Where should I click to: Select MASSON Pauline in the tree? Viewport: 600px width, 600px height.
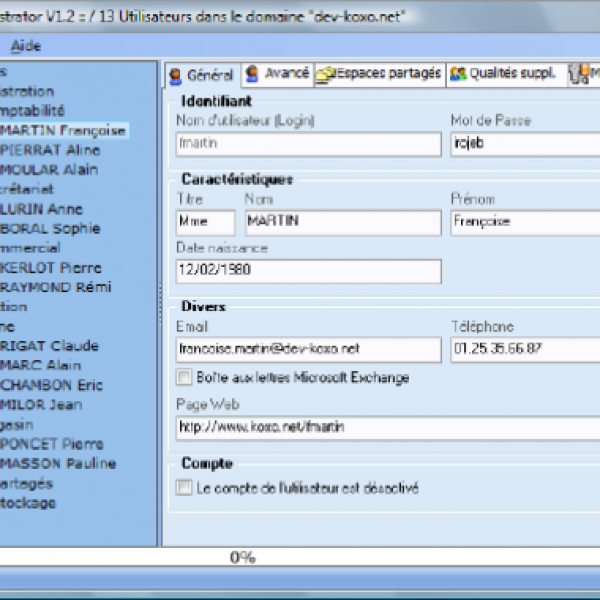[58, 463]
